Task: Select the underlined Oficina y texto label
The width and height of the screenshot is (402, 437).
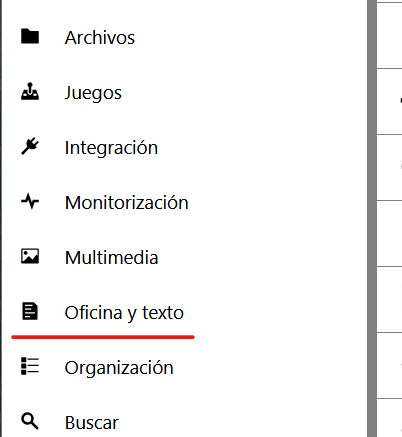Action: [124, 313]
